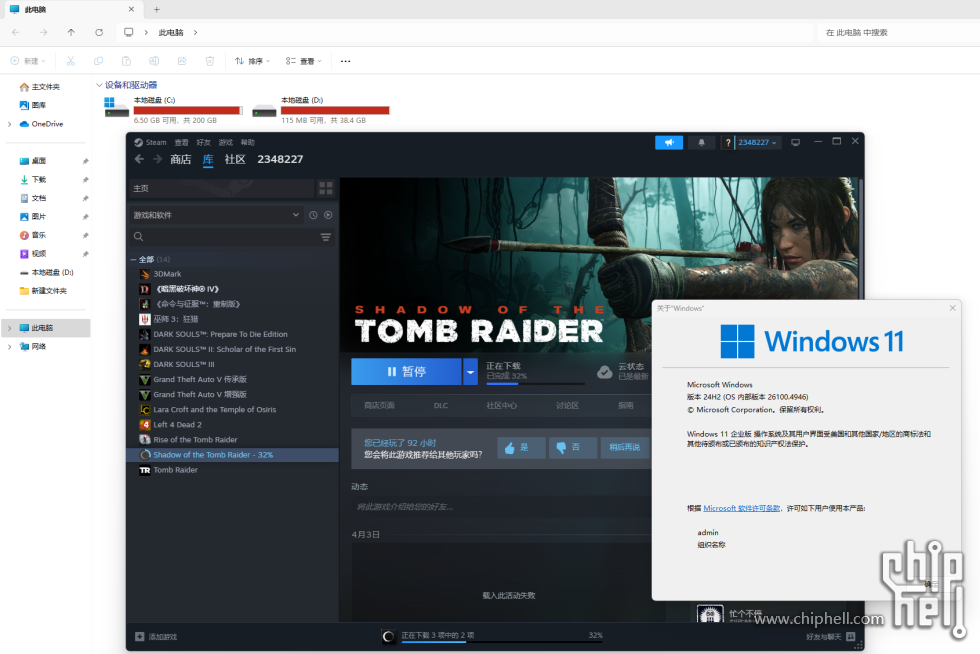The width and height of the screenshot is (980, 654).
Task: Open the 讨论区 discussions tab
Action: pos(568,406)
